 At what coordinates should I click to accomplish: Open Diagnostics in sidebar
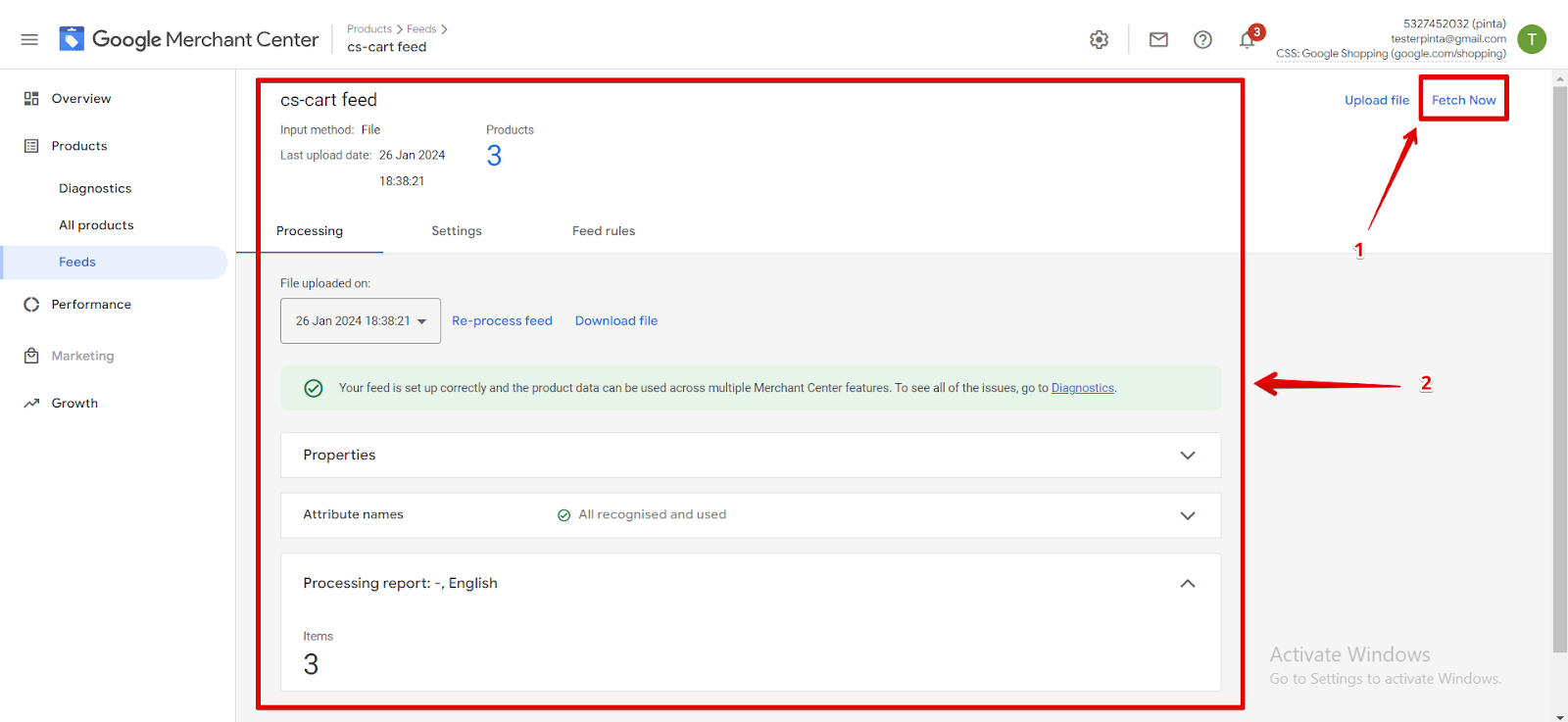click(x=95, y=188)
